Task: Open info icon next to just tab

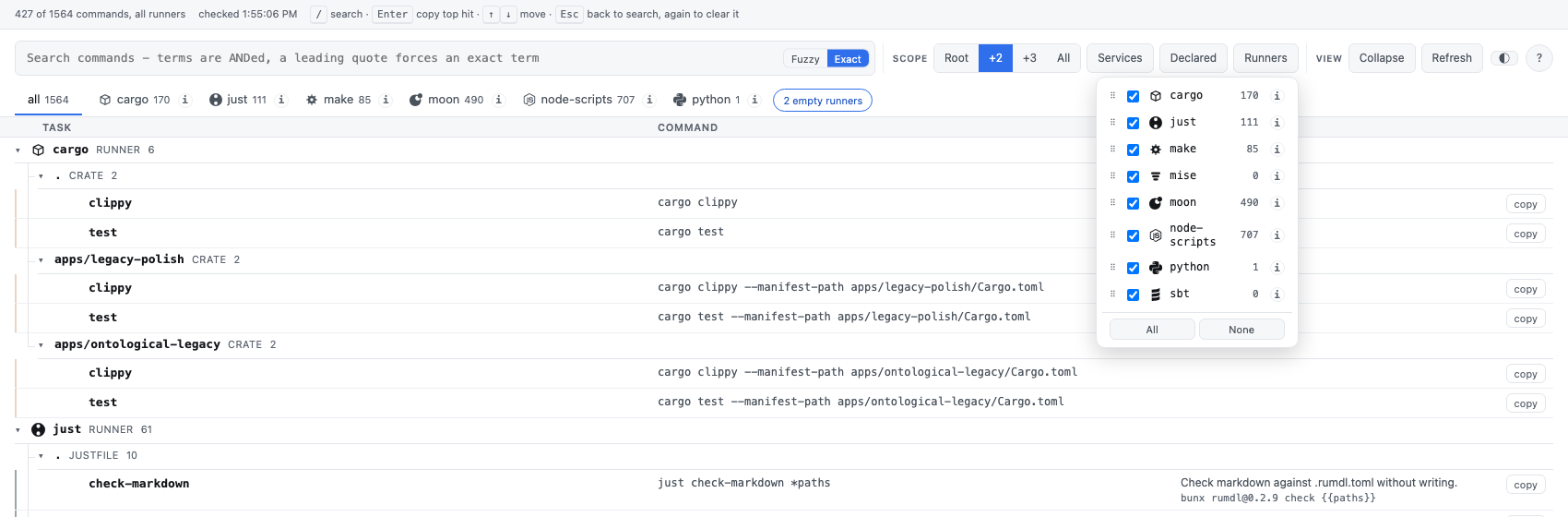Action: (x=281, y=100)
